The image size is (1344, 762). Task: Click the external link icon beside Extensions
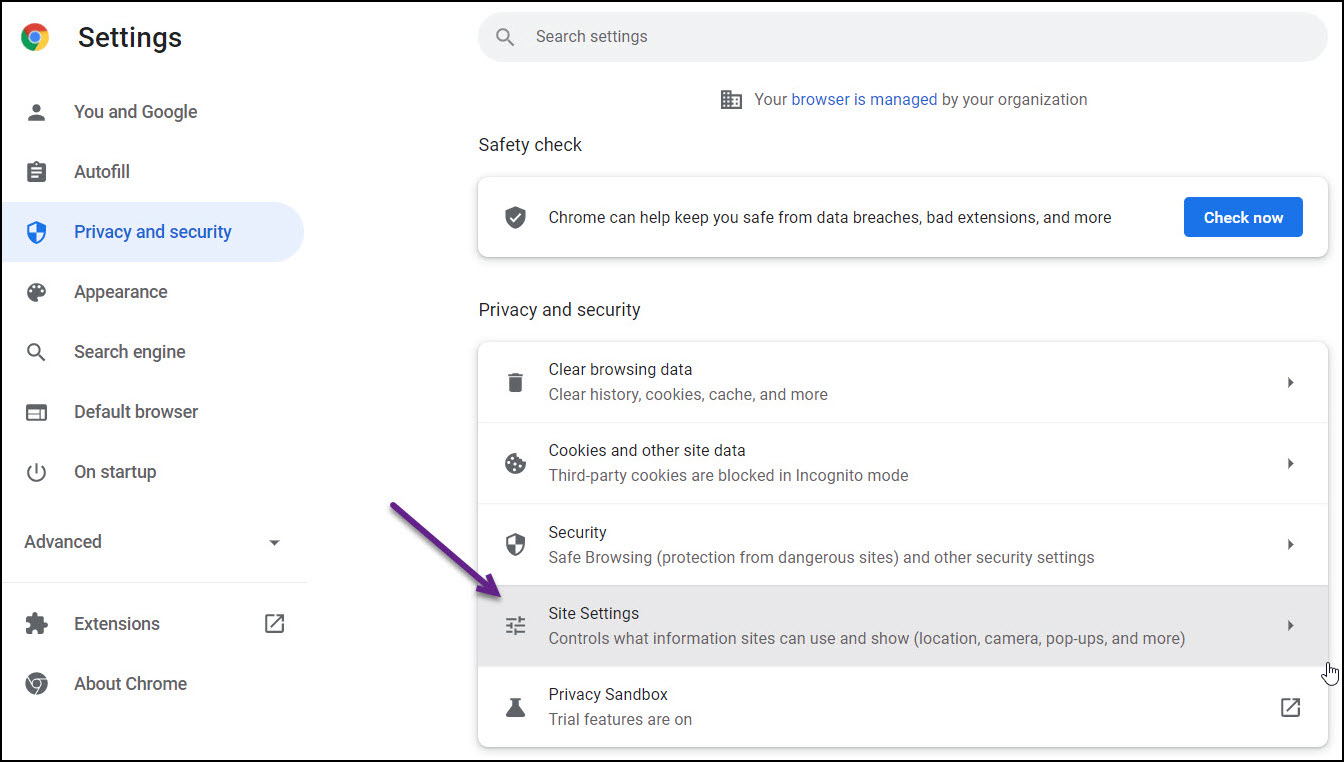[x=274, y=624]
